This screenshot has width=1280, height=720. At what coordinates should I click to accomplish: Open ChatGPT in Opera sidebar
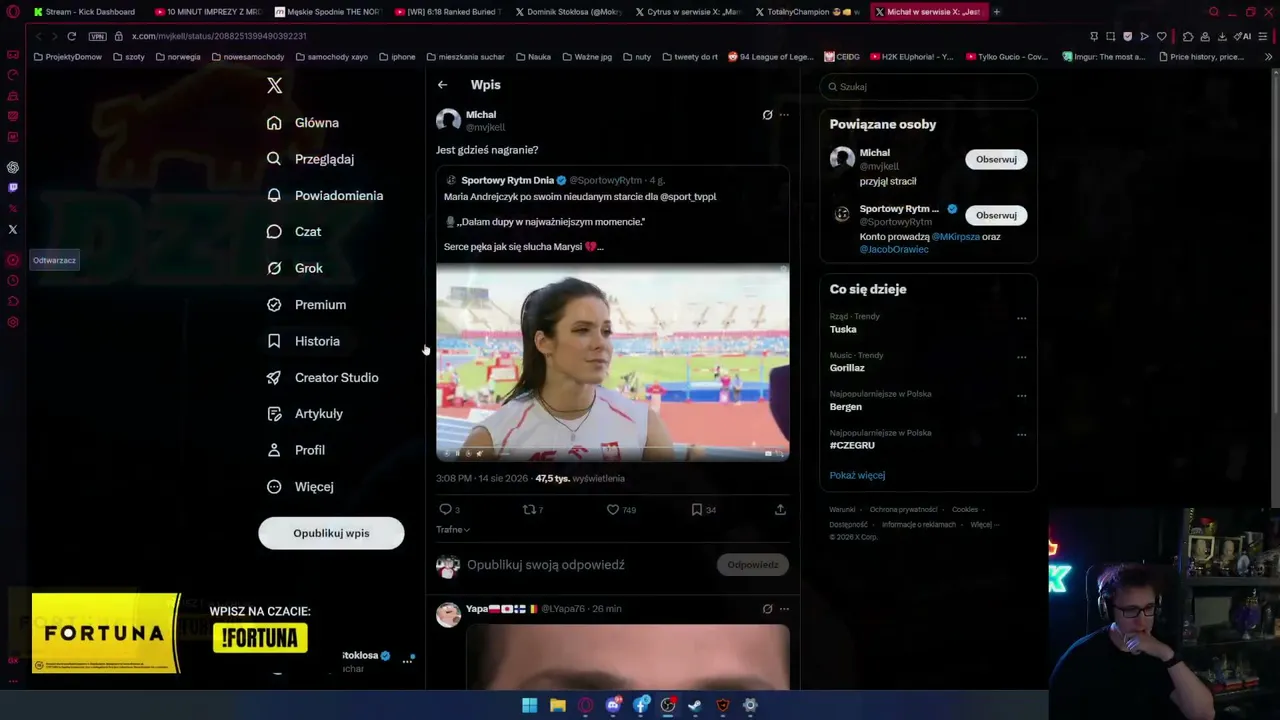click(x=13, y=168)
